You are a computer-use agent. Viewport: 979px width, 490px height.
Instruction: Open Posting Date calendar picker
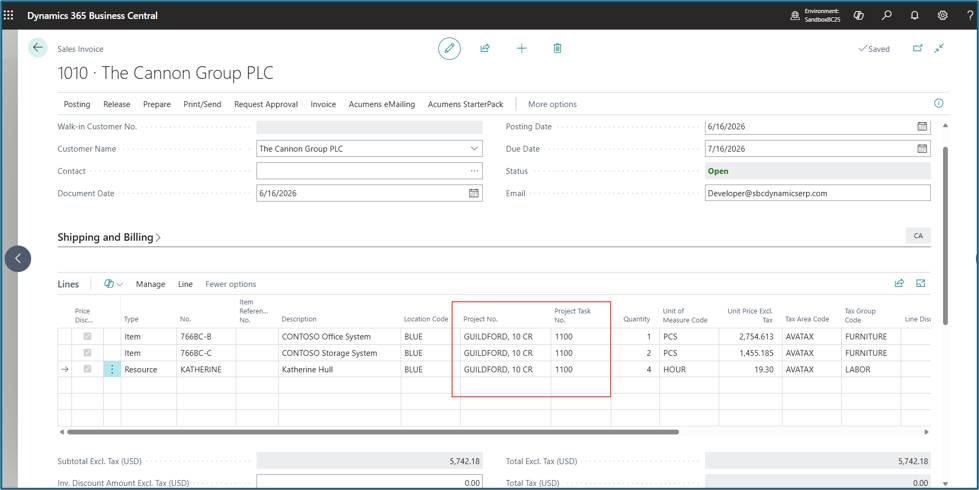point(922,127)
